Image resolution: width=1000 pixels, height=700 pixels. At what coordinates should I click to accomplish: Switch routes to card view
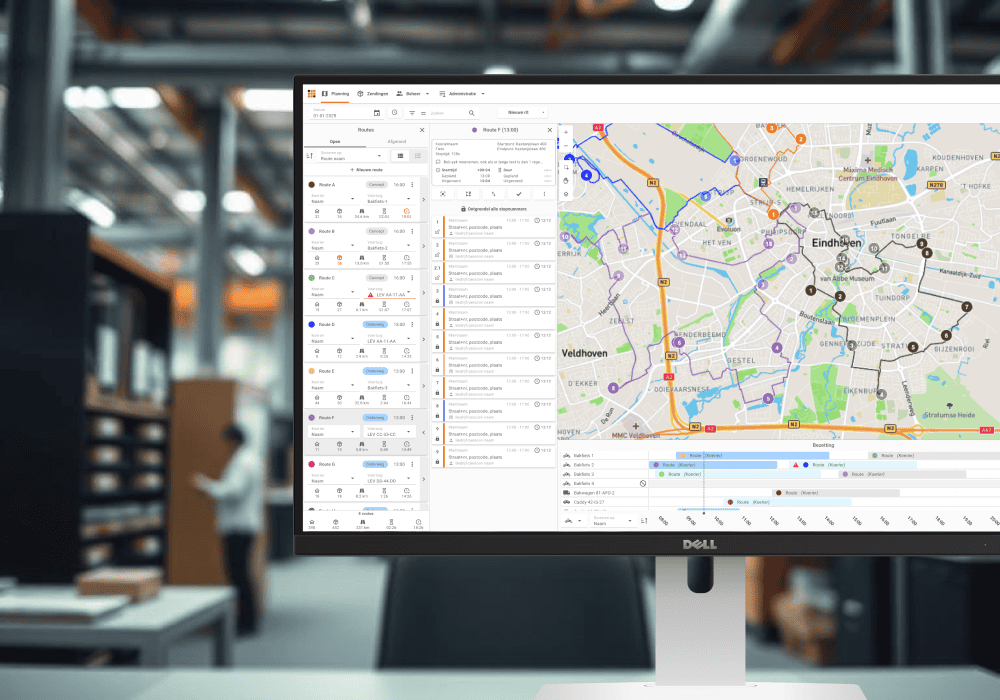click(401, 156)
